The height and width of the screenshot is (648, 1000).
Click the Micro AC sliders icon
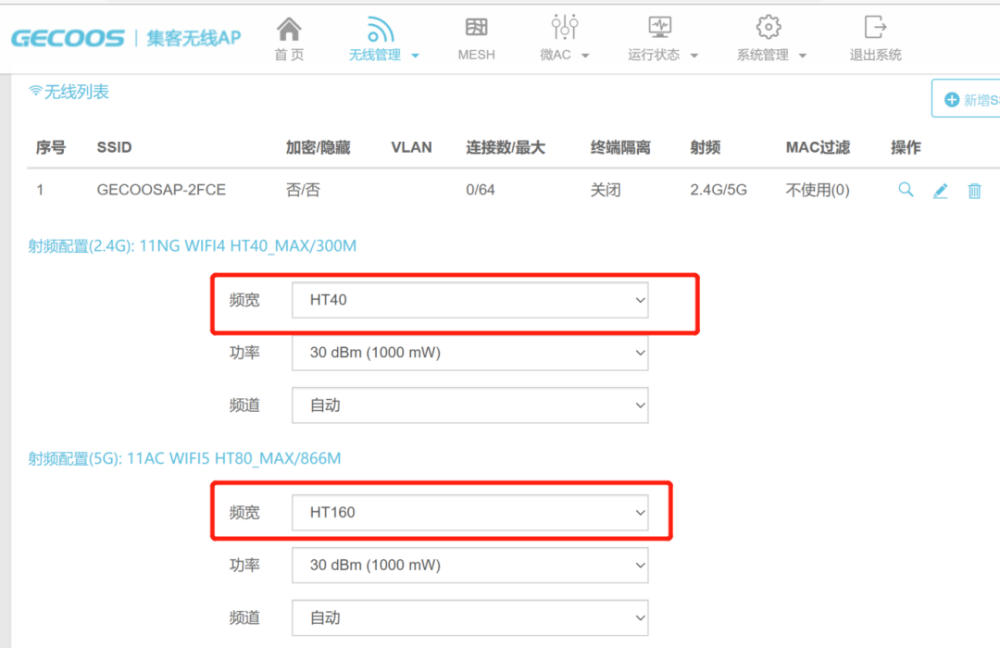[x=564, y=28]
